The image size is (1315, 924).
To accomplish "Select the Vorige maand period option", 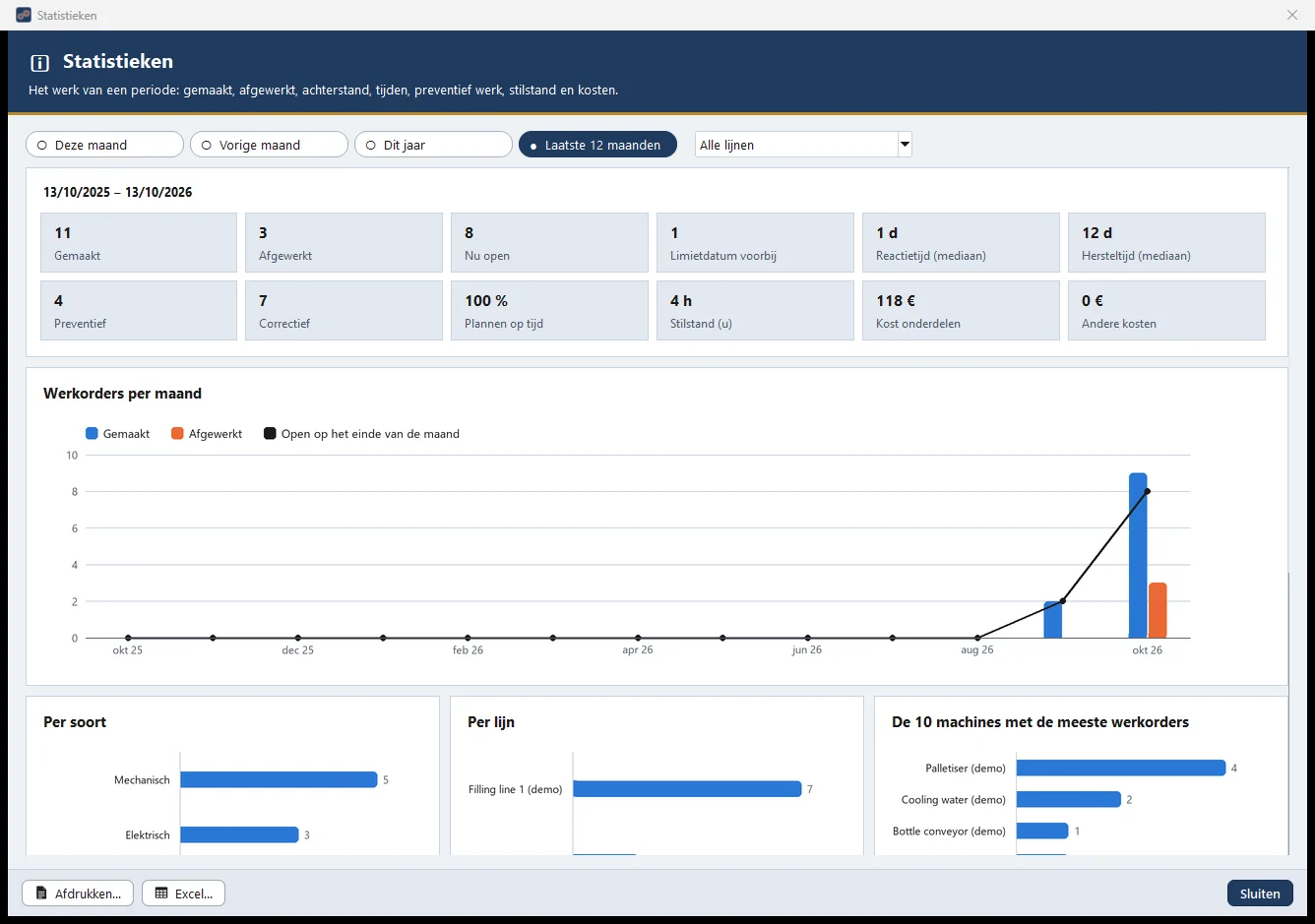I will click(269, 145).
